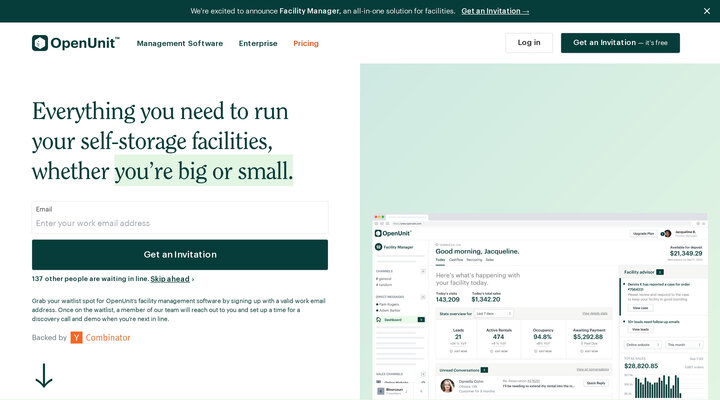Switch to the Sales tab in preview

[x=490, y=260]
